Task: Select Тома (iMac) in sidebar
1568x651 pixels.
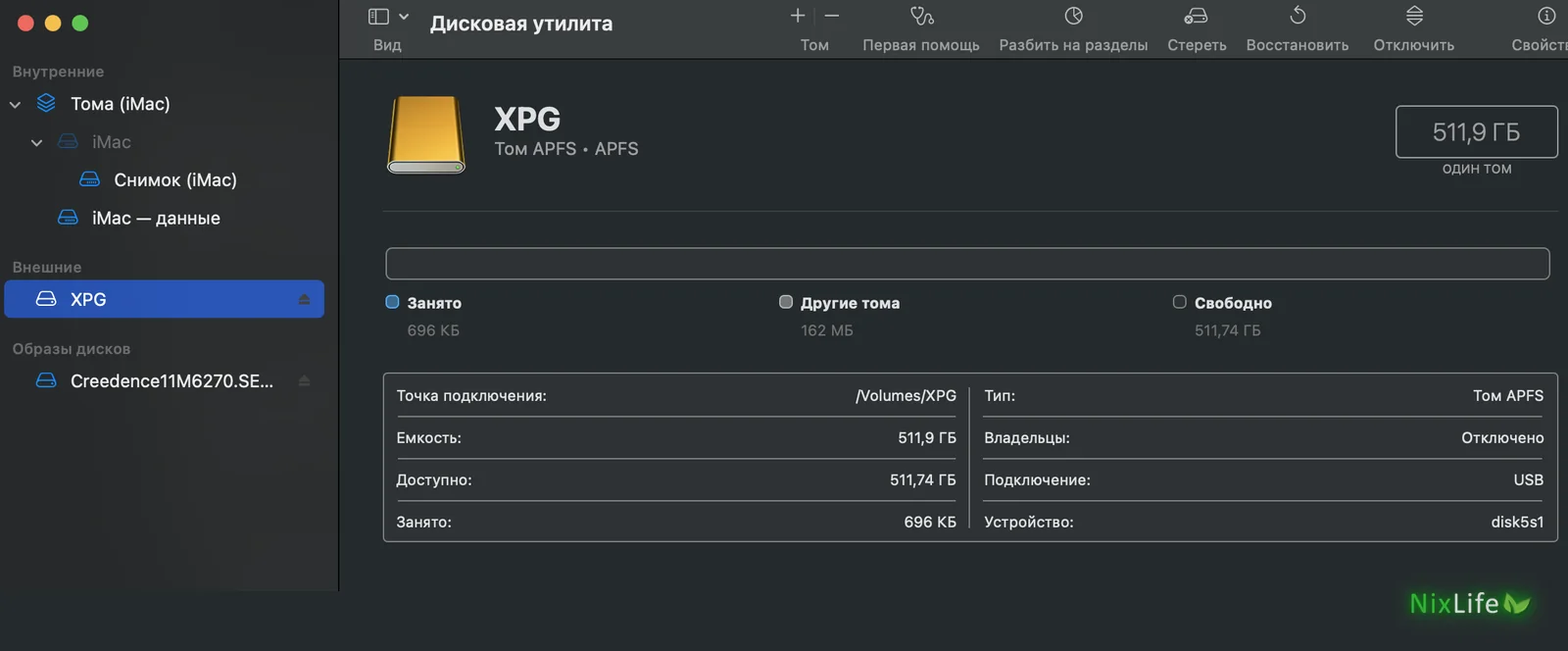Action: tap(120, 104)
